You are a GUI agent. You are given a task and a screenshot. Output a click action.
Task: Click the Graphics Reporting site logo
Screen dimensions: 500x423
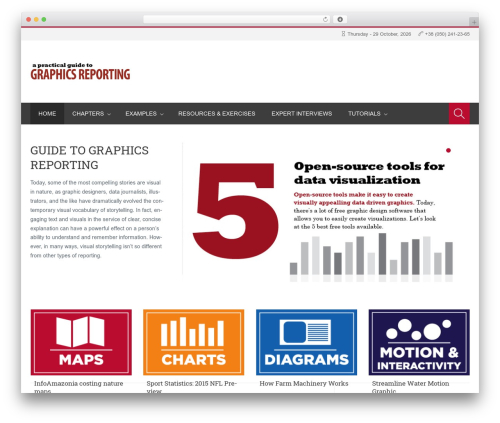point(80,72)
